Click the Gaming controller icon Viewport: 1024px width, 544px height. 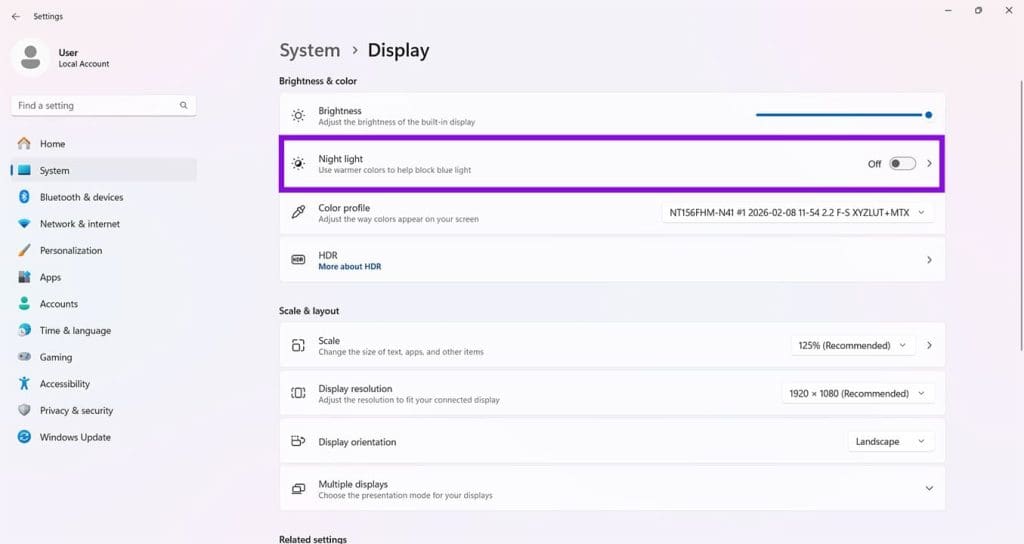[24, 357]
